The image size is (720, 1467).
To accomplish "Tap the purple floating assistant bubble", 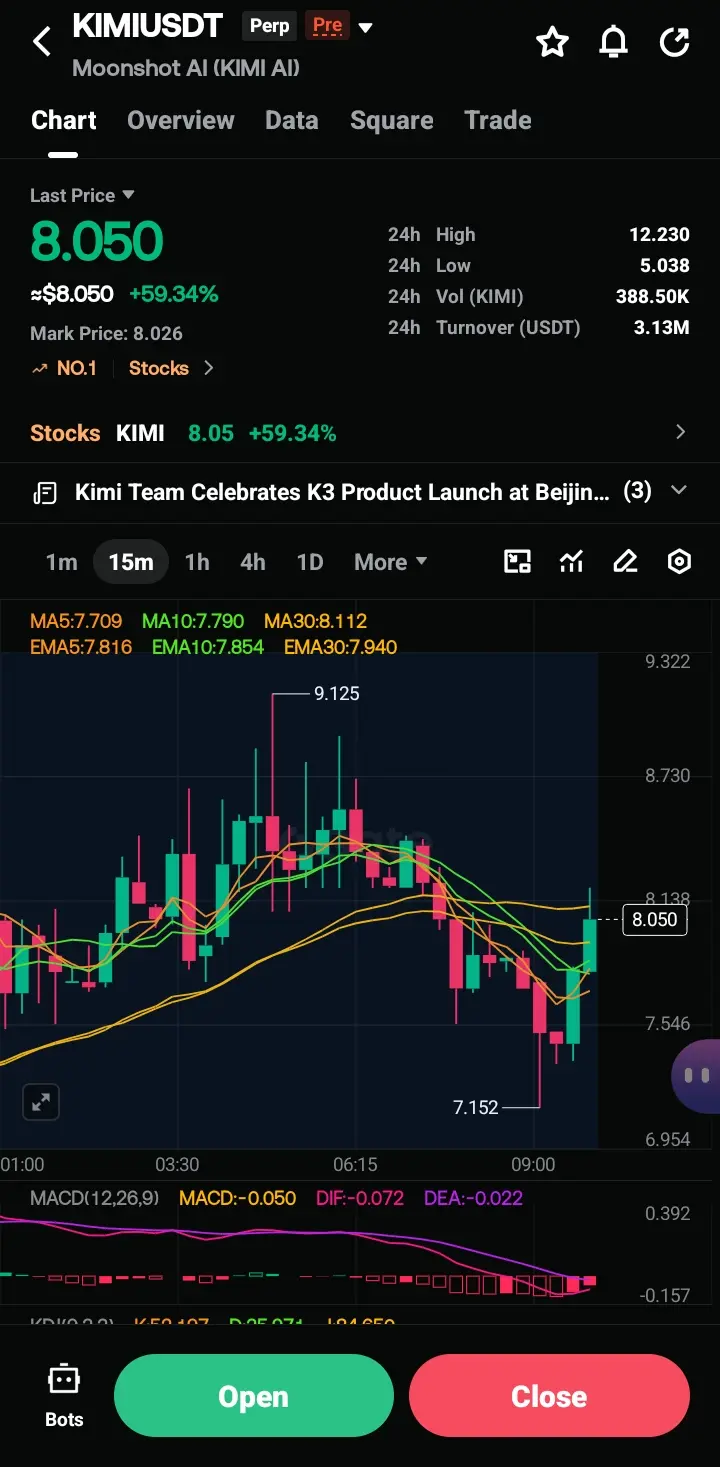I will (x=696, y=1076).
